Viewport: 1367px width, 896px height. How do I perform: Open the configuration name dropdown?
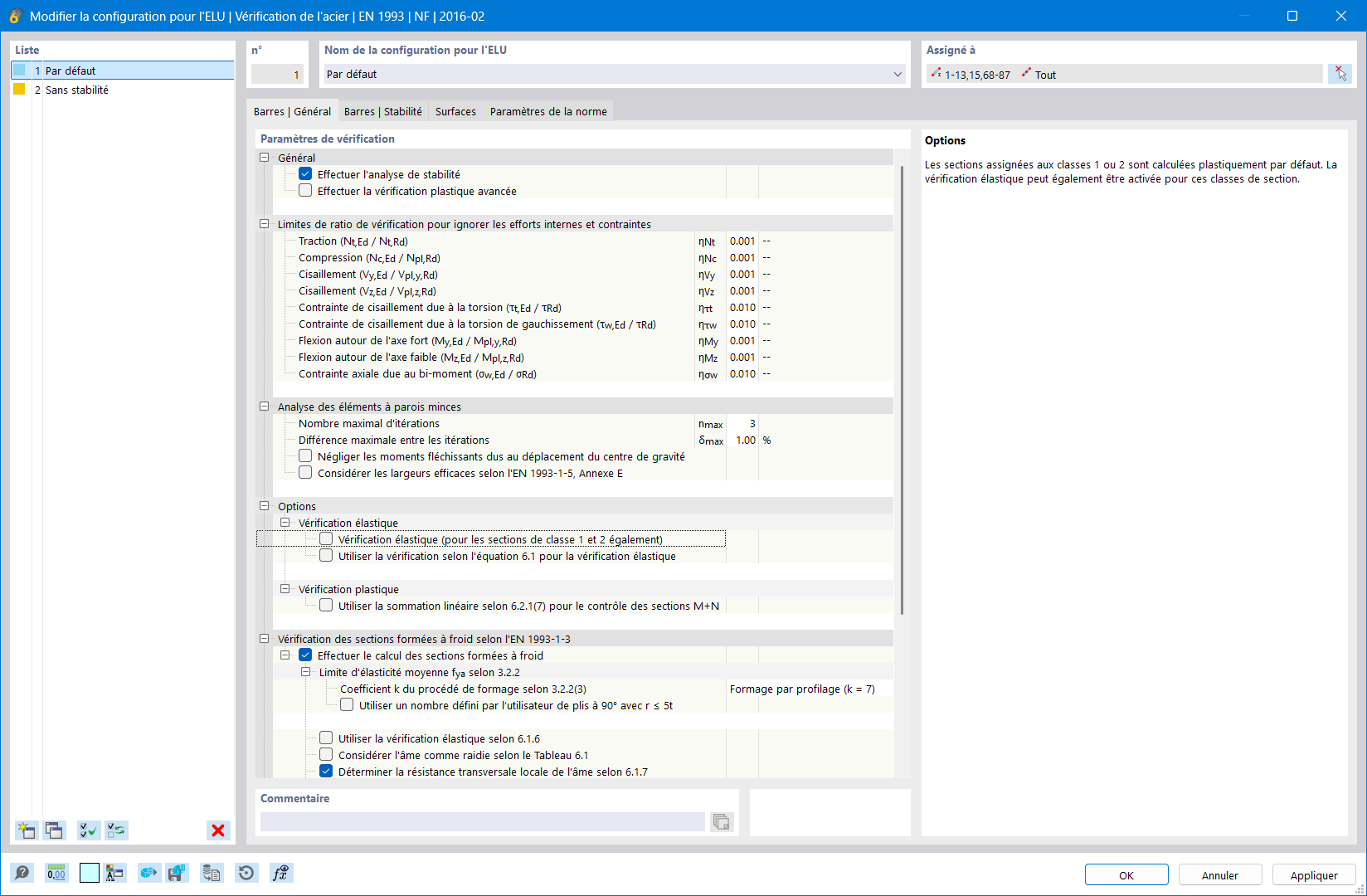click(898, 74)
